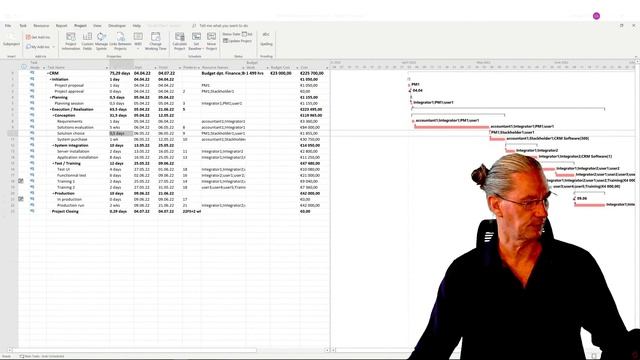The width and height of the screenshot is (640, 360).
Task: Click Update Project
Action: pos(237,41)
